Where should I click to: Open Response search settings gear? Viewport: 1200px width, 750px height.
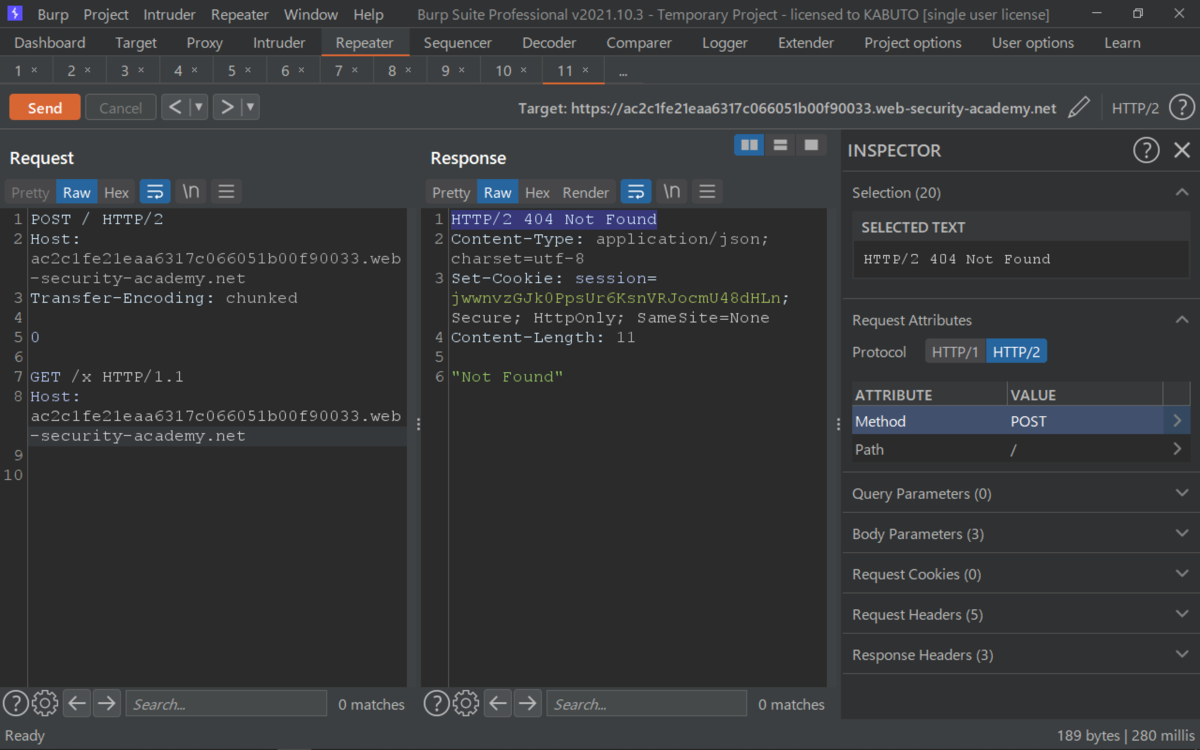466,704
